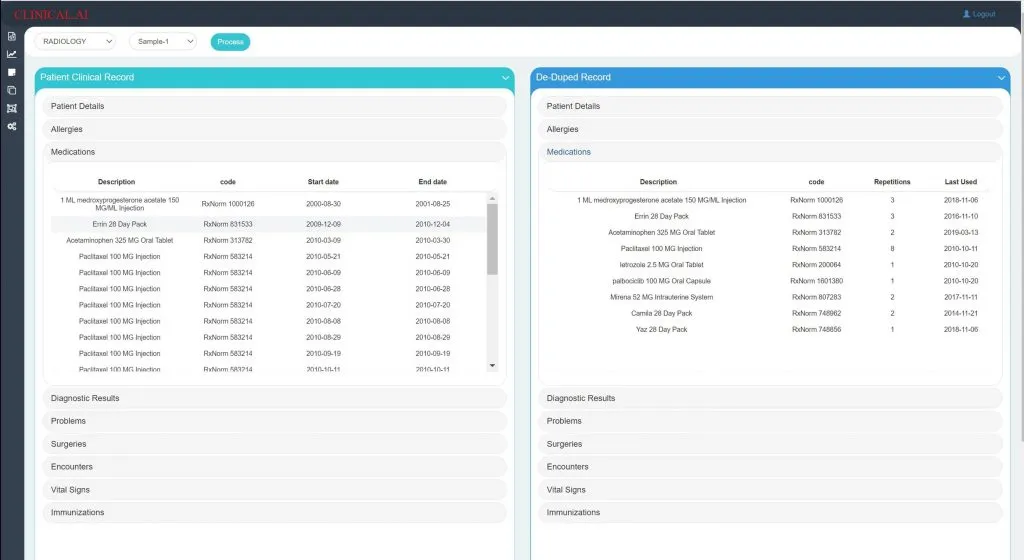Open the gears settings sidebar icon
The width and height of the screenshot is (1024, 560).
point(12,126)
